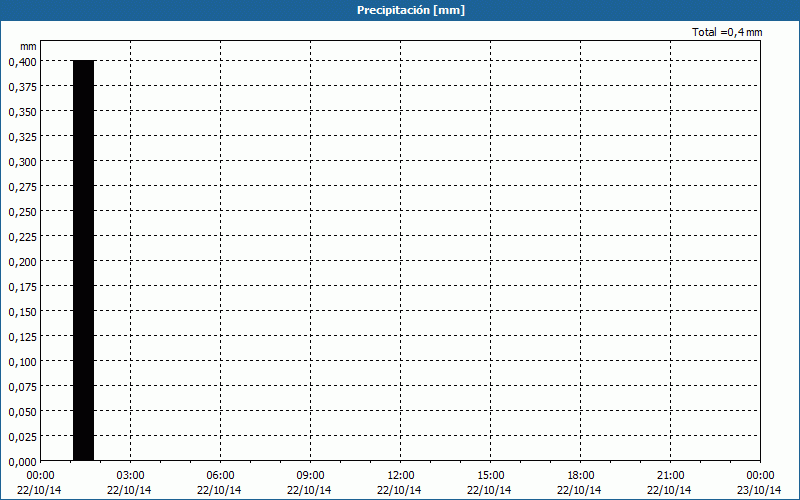Click the 0,075 y-axis label
Viewport: 800px width, 500px height.
(x=22, y=387)
